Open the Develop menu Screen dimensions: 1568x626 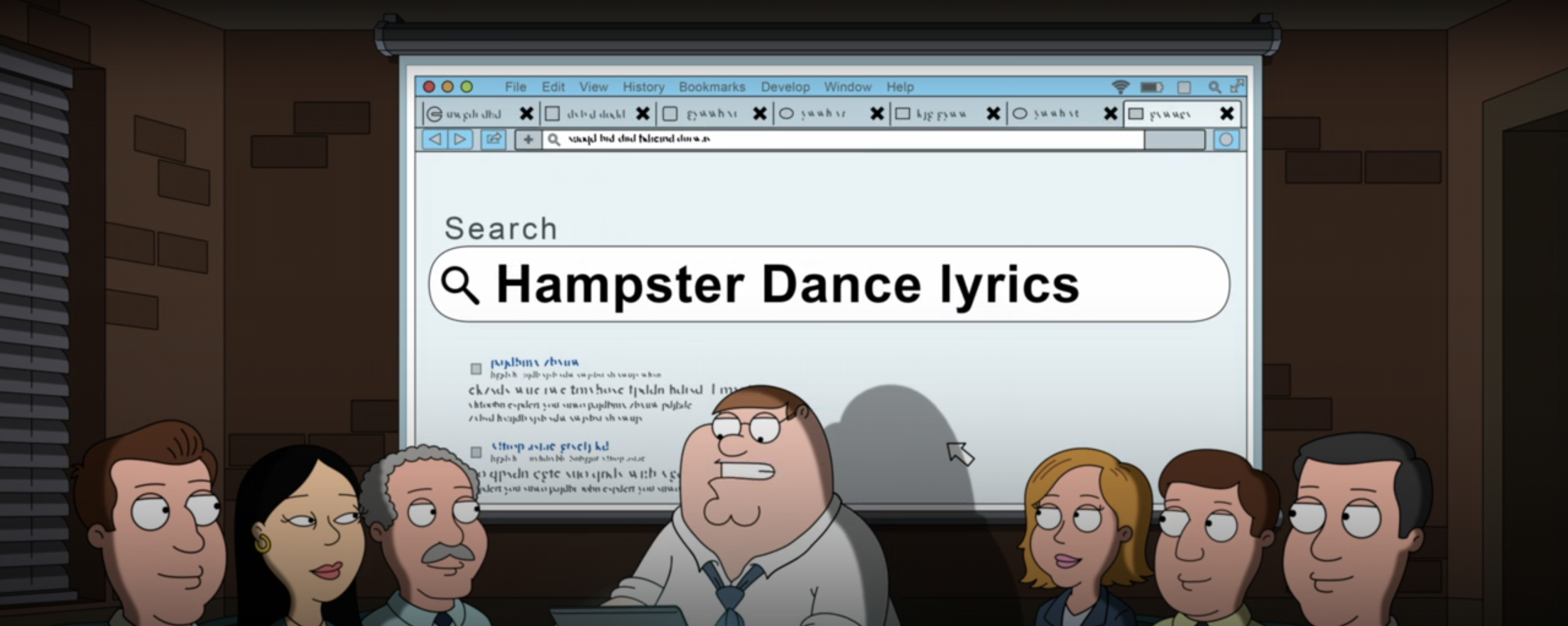[785, 87]
